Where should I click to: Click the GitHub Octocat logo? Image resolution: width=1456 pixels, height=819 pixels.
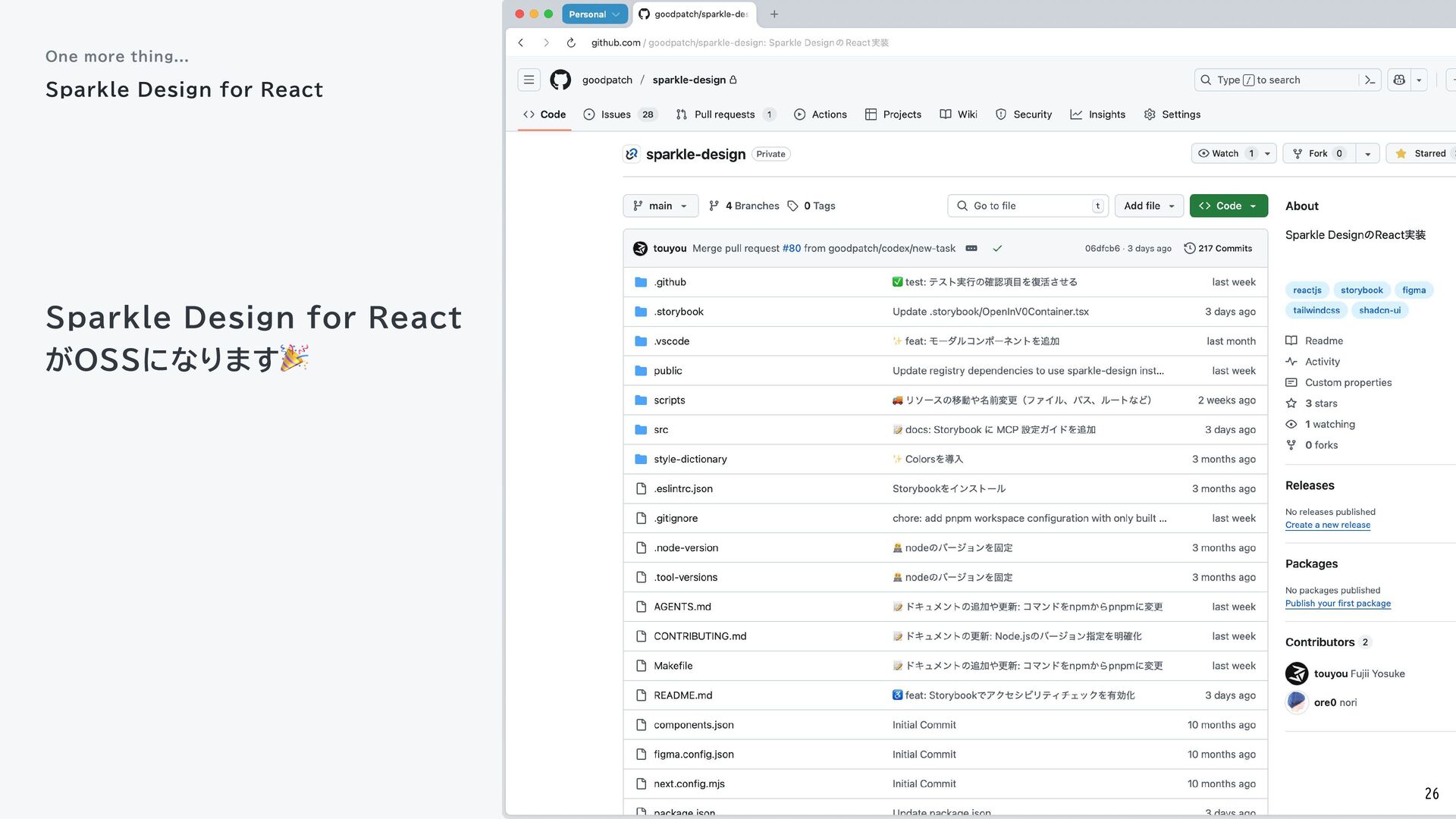560,80
